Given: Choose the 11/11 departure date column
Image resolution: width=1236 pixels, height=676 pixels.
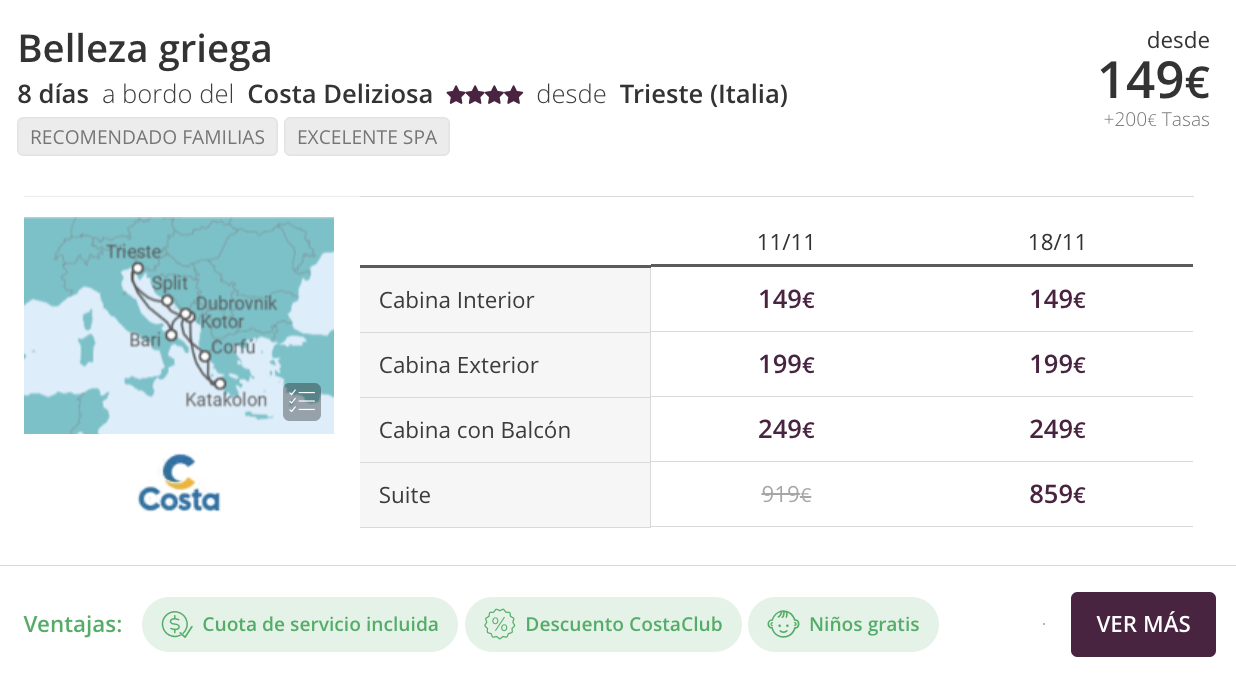Looking at the screenshot, I should click(786, 242).
